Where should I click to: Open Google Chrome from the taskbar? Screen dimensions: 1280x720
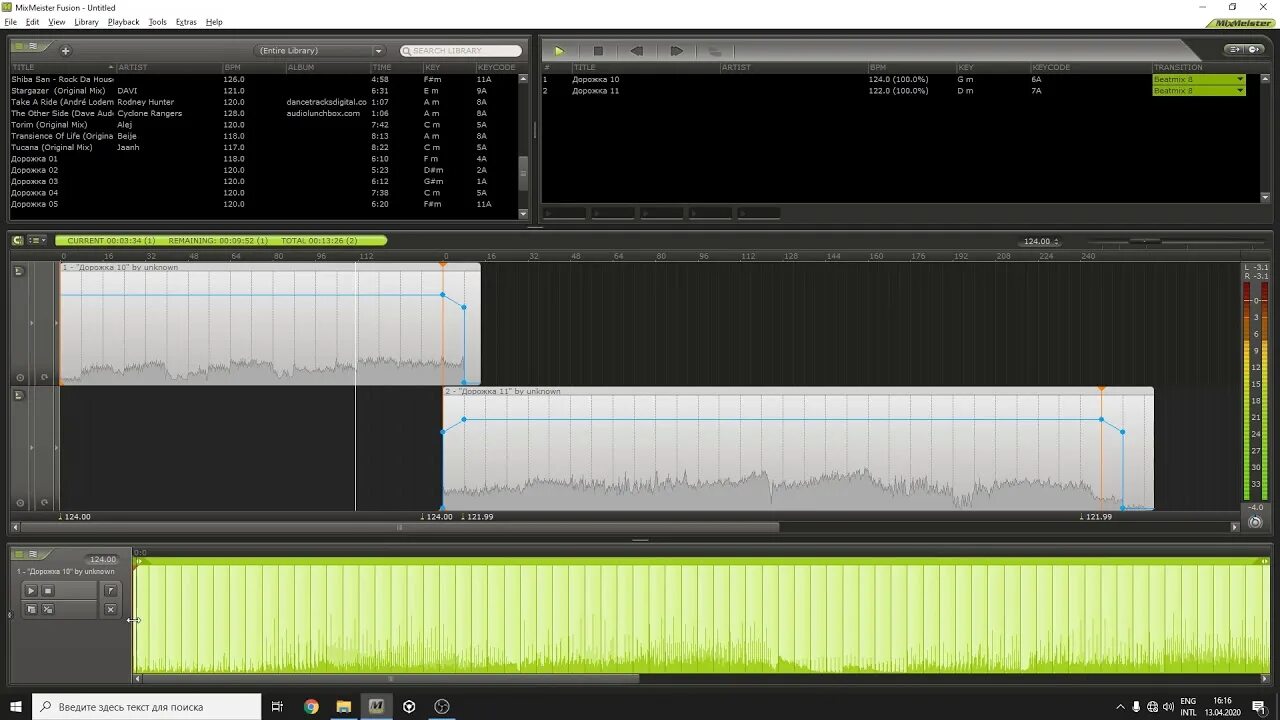[x=311, y=706]
